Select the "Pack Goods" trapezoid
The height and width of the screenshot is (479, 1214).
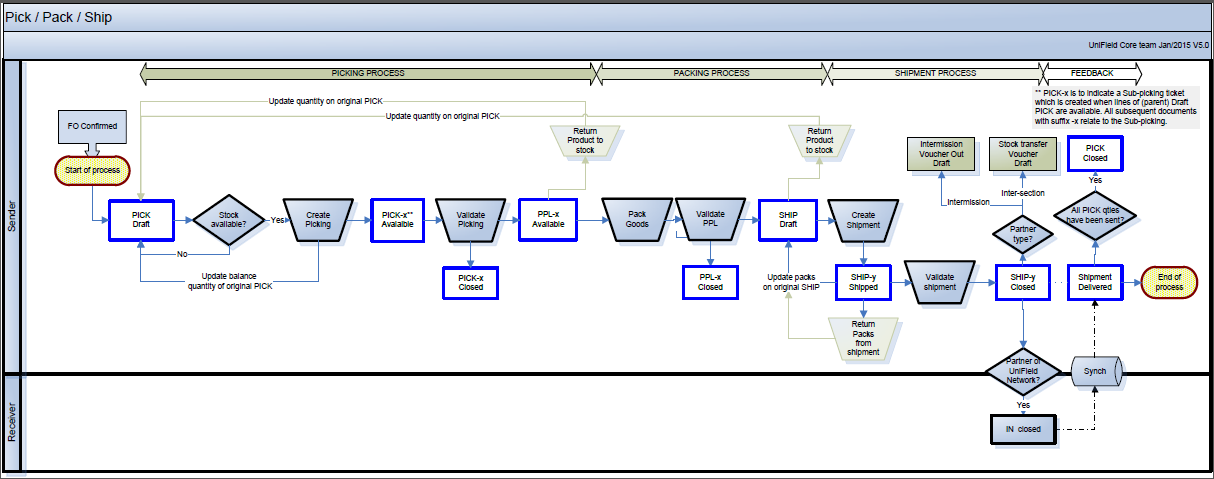pos(636,219)
